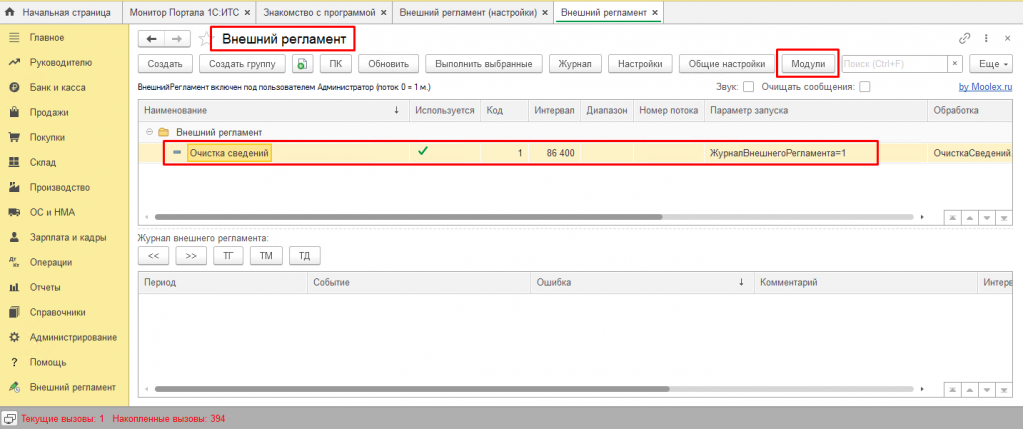1023x429 pixels.
Task: Click the 86 400 interval cell
Action: 554,153
